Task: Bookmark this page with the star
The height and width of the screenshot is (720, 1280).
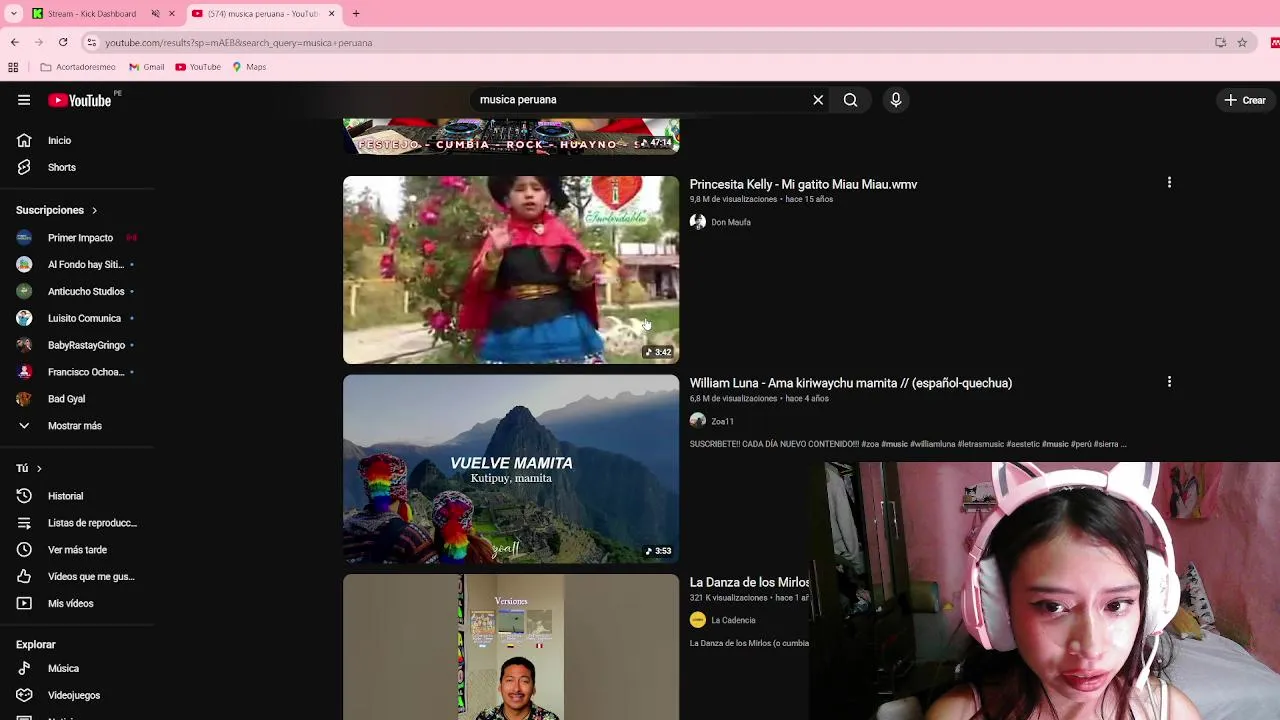Action: click(x=1242, y=42)
